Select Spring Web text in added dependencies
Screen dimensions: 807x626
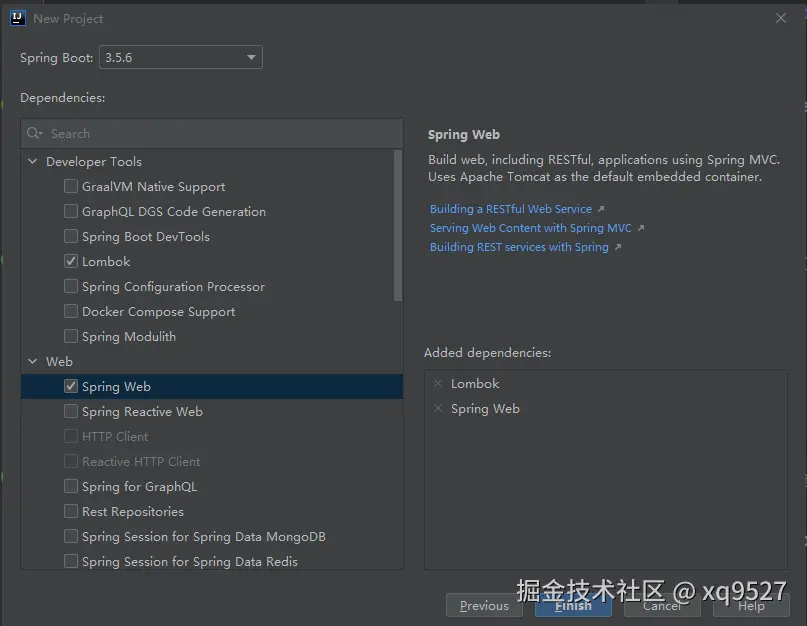tap(485, 409)
